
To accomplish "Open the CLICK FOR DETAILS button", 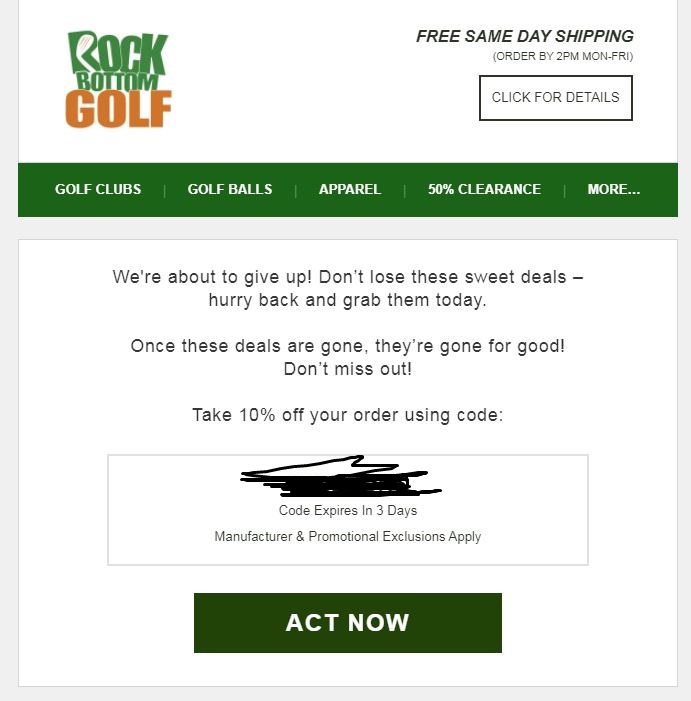I will [x=555, y=98].
